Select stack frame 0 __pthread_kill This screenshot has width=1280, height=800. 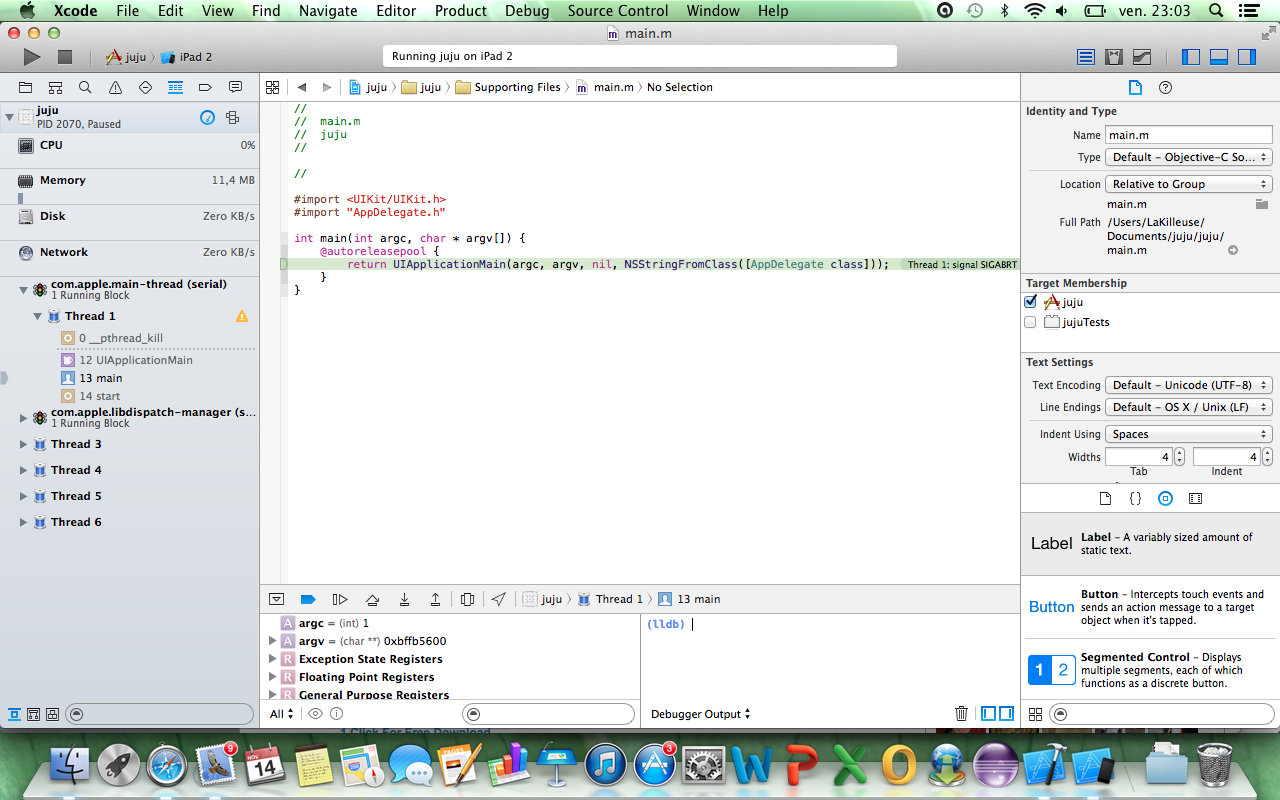pos(121,338)
